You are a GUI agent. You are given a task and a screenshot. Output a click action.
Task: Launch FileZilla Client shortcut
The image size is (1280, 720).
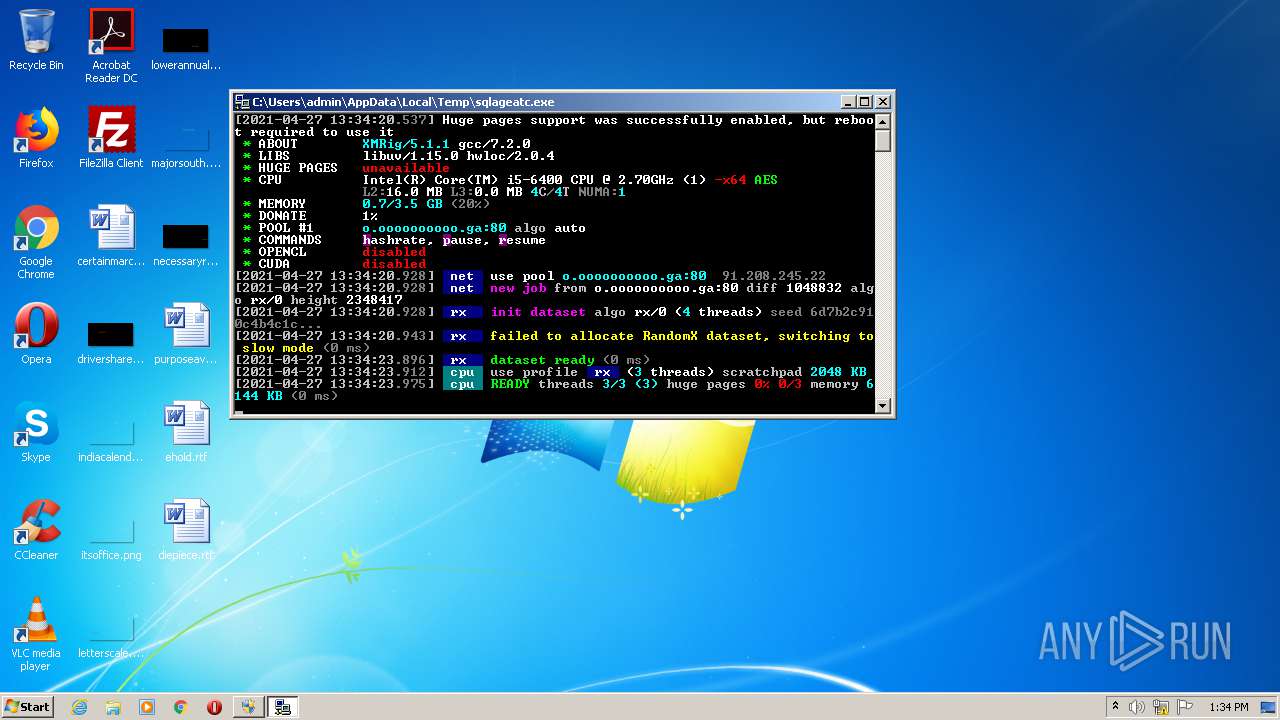point(111,138)
